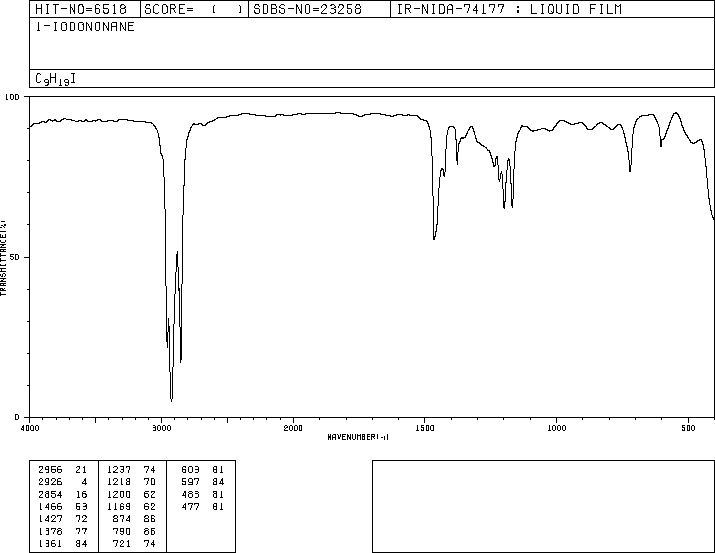
Task: Click the HIT-NO=6518 header cell
Action: pyautogui.click(x=85, y=9)
